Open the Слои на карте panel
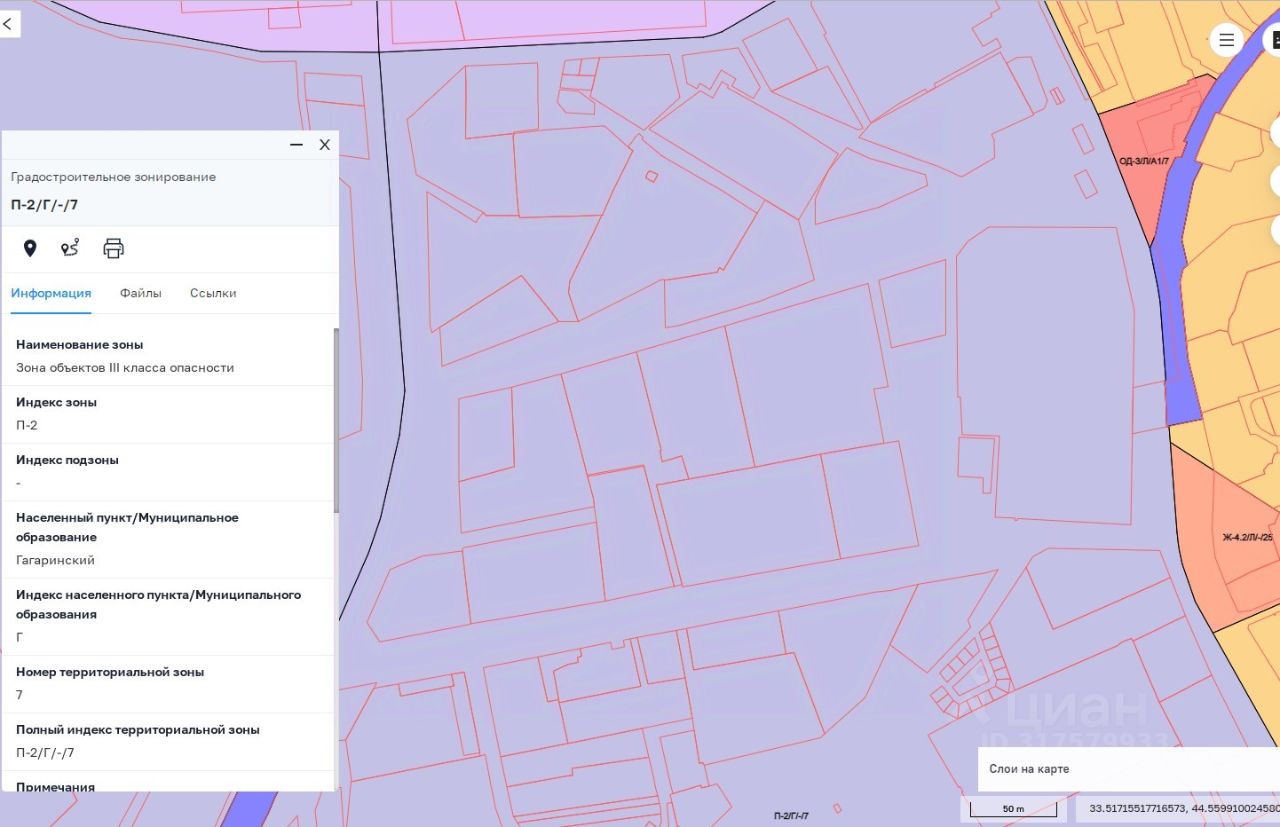1280x827 pixels. click(x=1129, y=769)
